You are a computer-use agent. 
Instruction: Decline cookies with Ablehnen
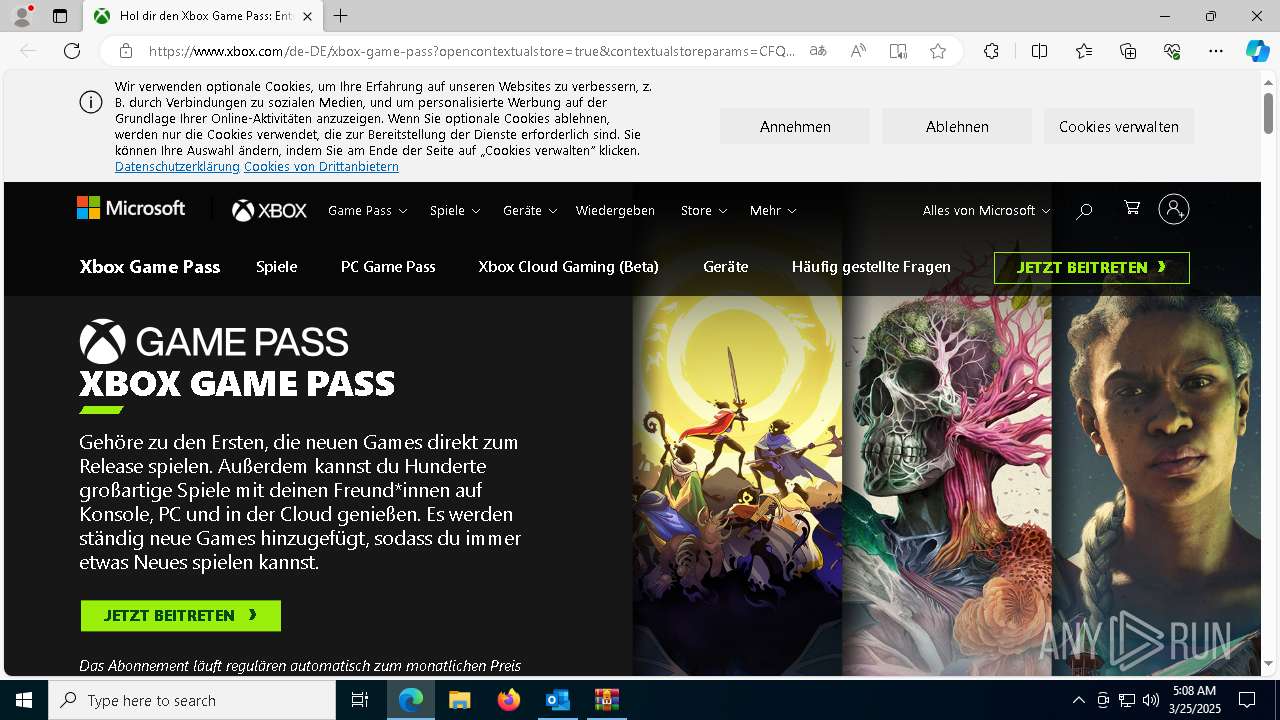pyautogui.click(x=957, y=126)
